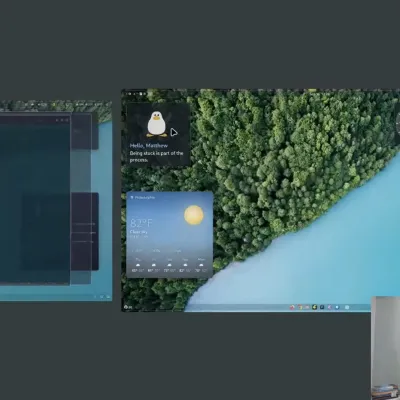Click the penguin mascot image in greeting widget
The image size is (400, 400).
[x=157, y=124]
